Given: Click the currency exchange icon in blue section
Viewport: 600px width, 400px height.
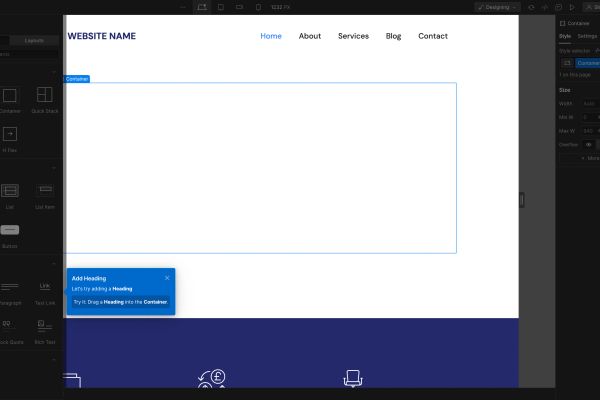Looking at the screenshot, I should [212, 379].
